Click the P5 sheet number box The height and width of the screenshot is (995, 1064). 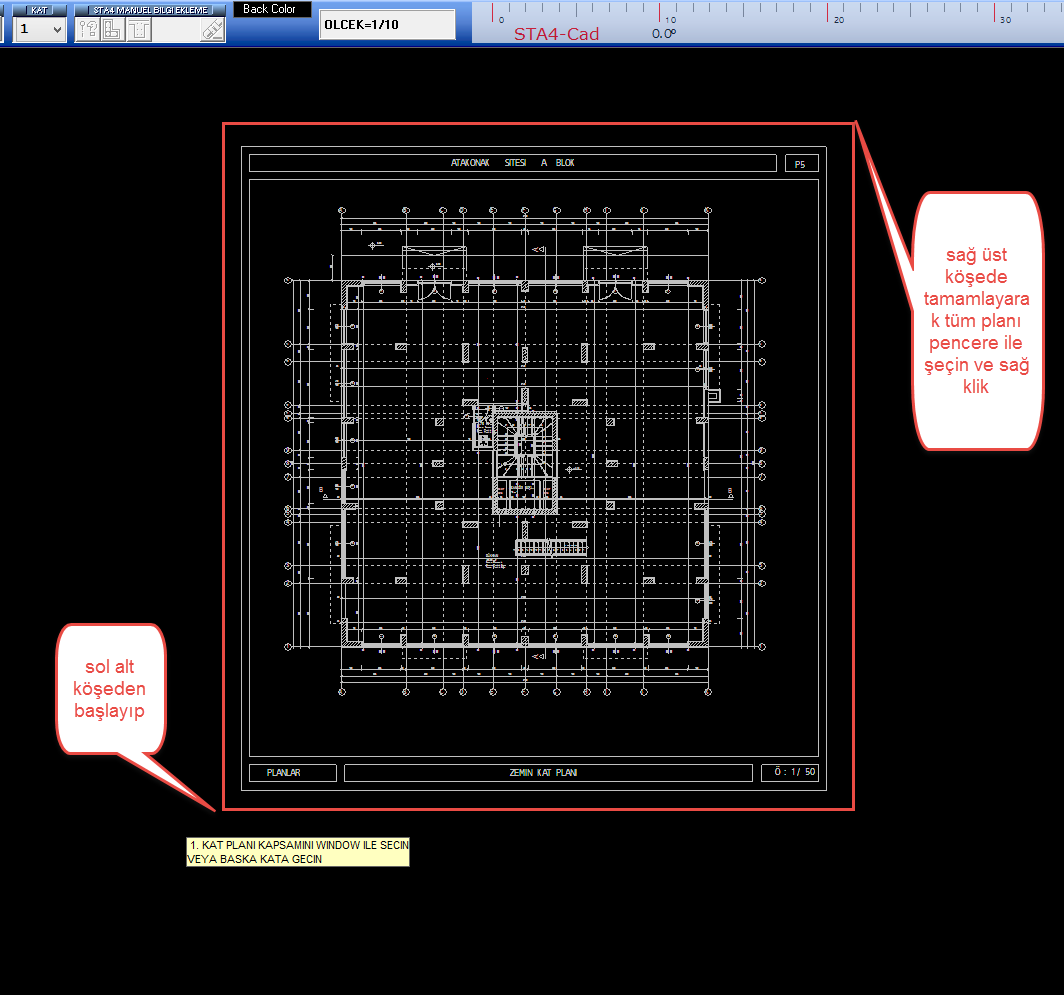pos(800,164)
